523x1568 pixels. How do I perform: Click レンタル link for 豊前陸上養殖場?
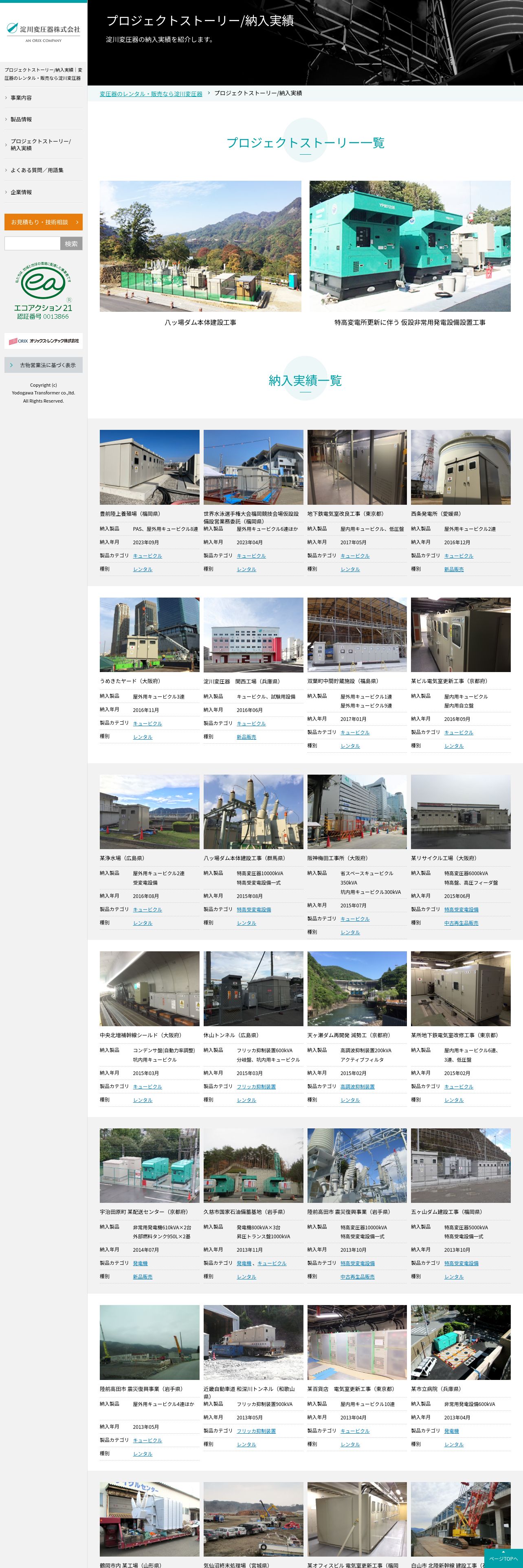143,569
